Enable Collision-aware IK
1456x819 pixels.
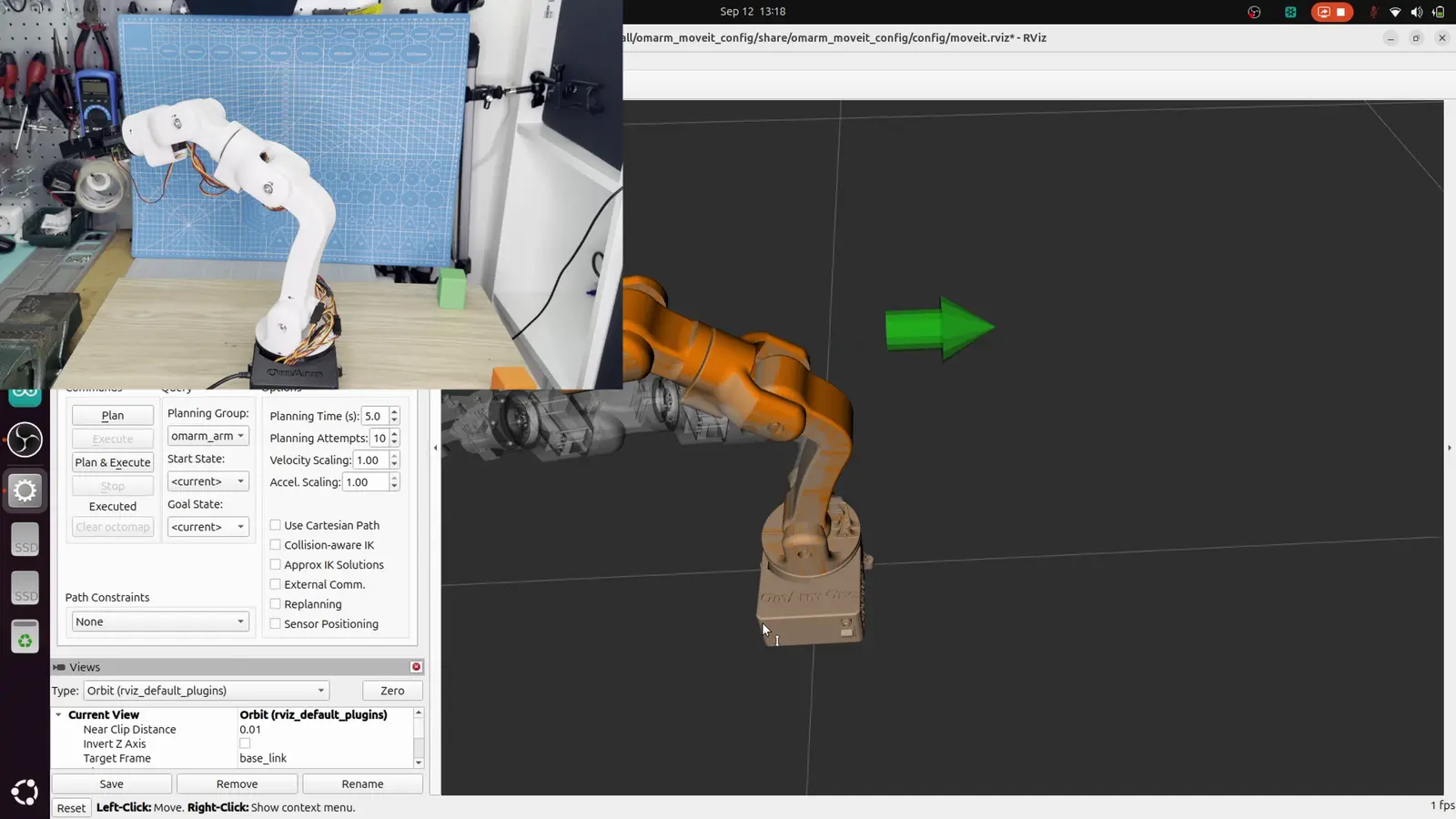(275, 545)
